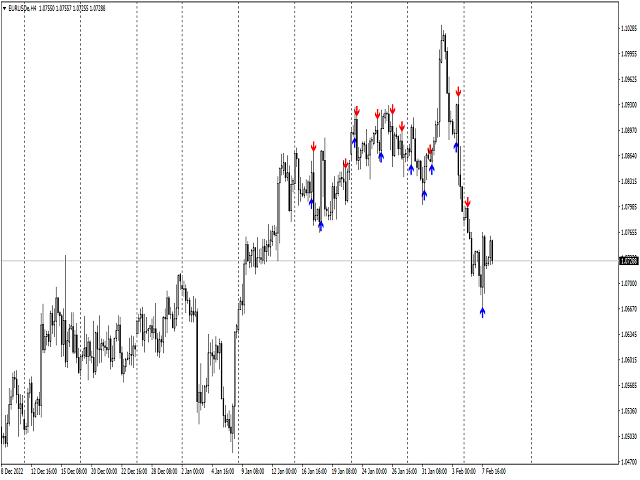
Task: Click the 22 Dec 16:00 time label
Action: 134,471
